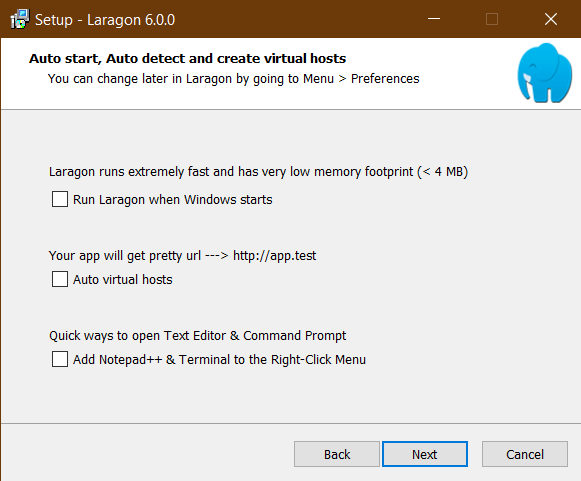Click the Setup installer icon in title bar
Screen dimensions: 581x481
pos(20,19)
